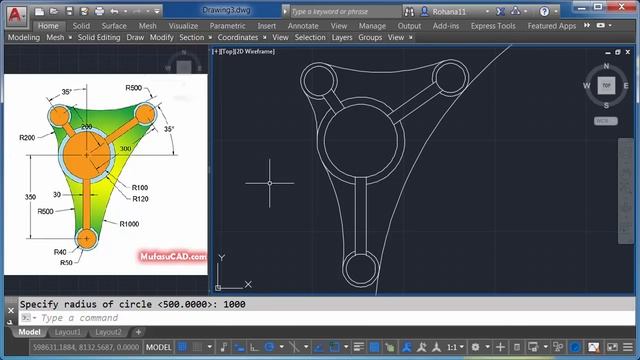Expand the Help dropdown arrow
640x360 pixels.
point(556,12)
